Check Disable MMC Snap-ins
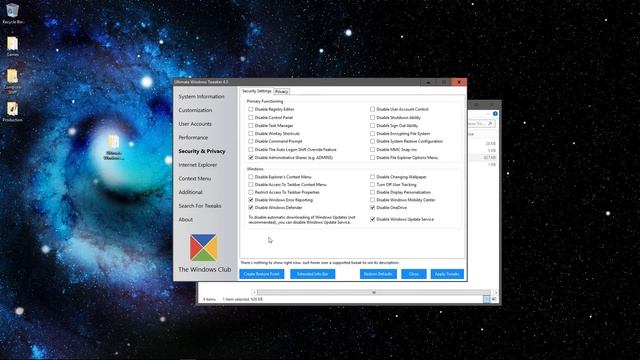The width and height of the screenshot is (640, 360). (372, 149)
